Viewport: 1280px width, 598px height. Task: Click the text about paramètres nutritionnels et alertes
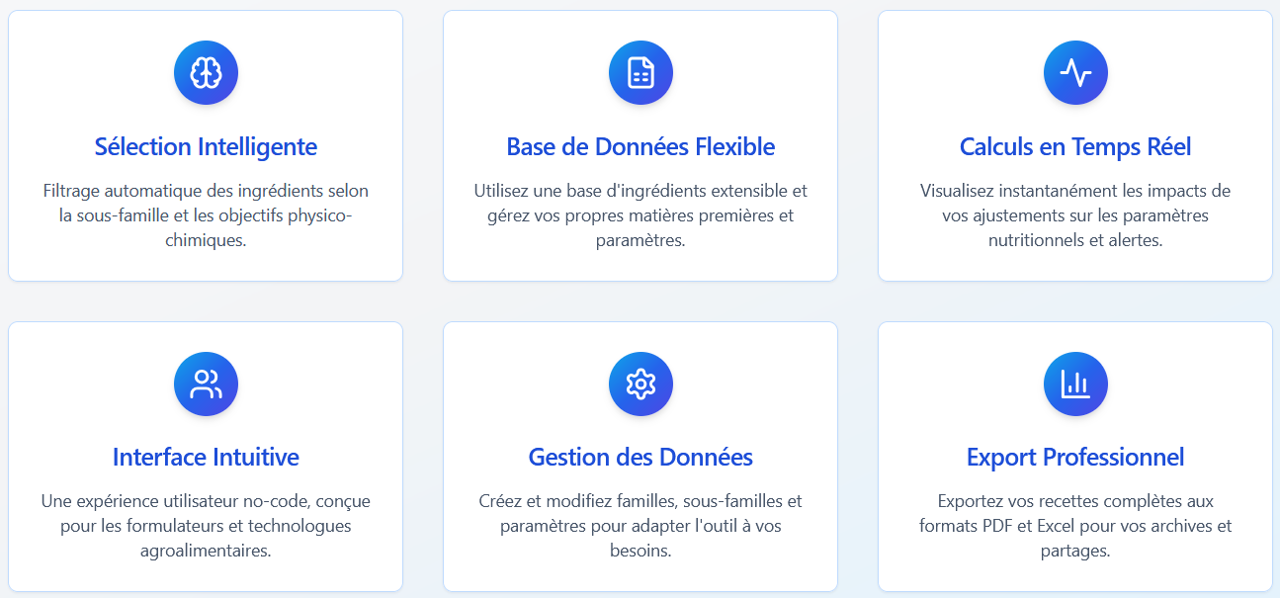[x=1076, y=216]
